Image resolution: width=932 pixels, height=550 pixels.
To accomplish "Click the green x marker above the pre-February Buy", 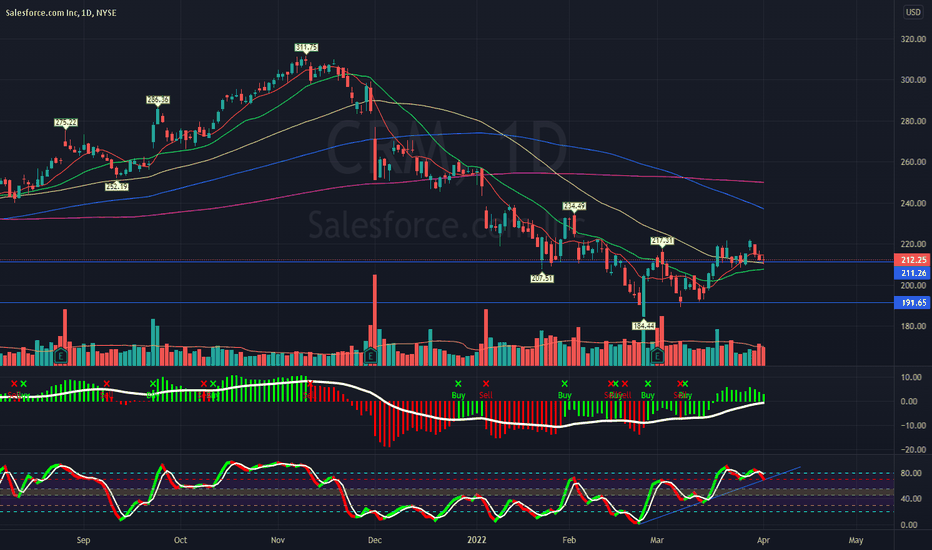I will (x=565, y=384).
